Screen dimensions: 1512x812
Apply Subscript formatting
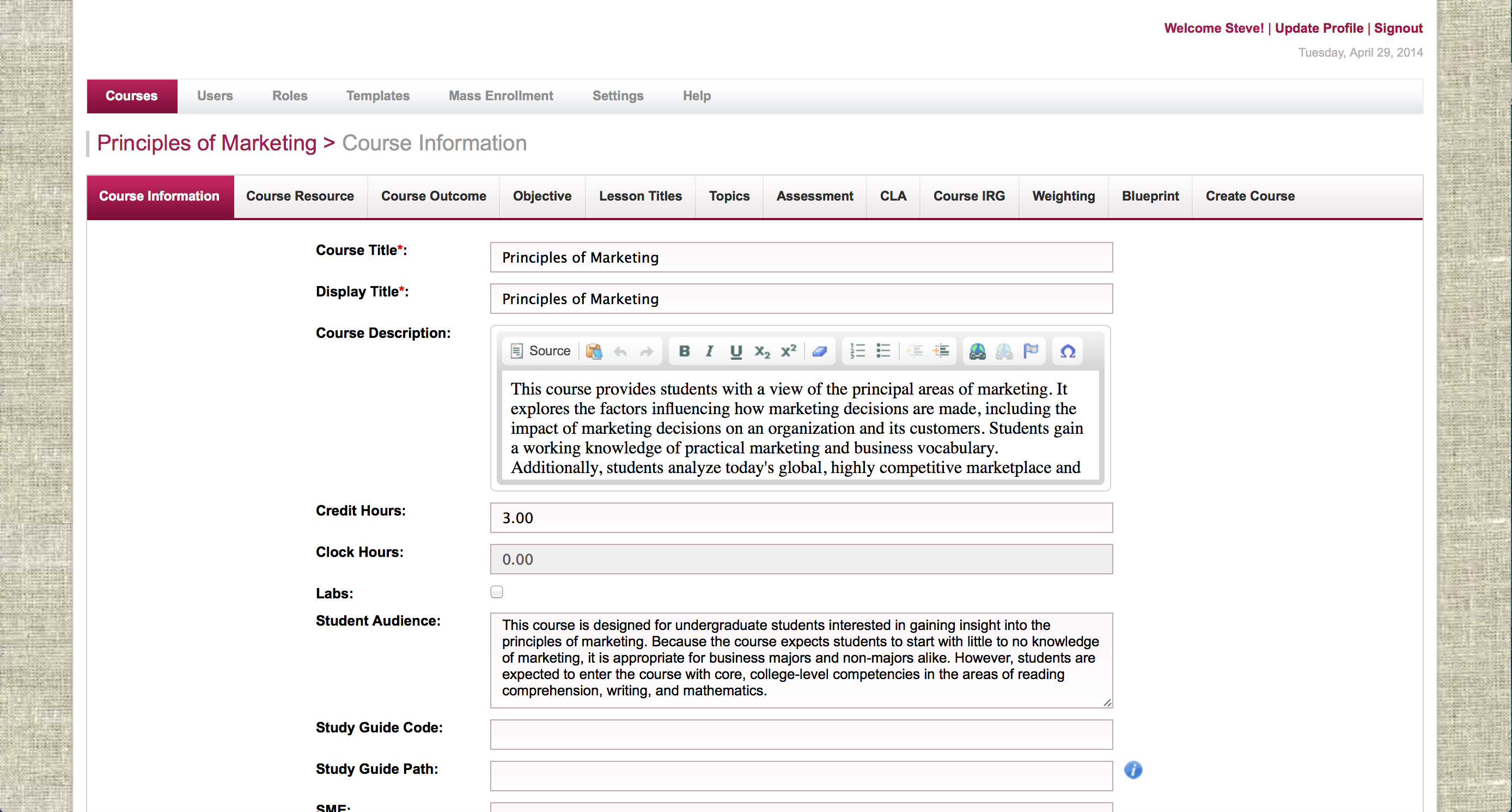[x=762, y=351]
